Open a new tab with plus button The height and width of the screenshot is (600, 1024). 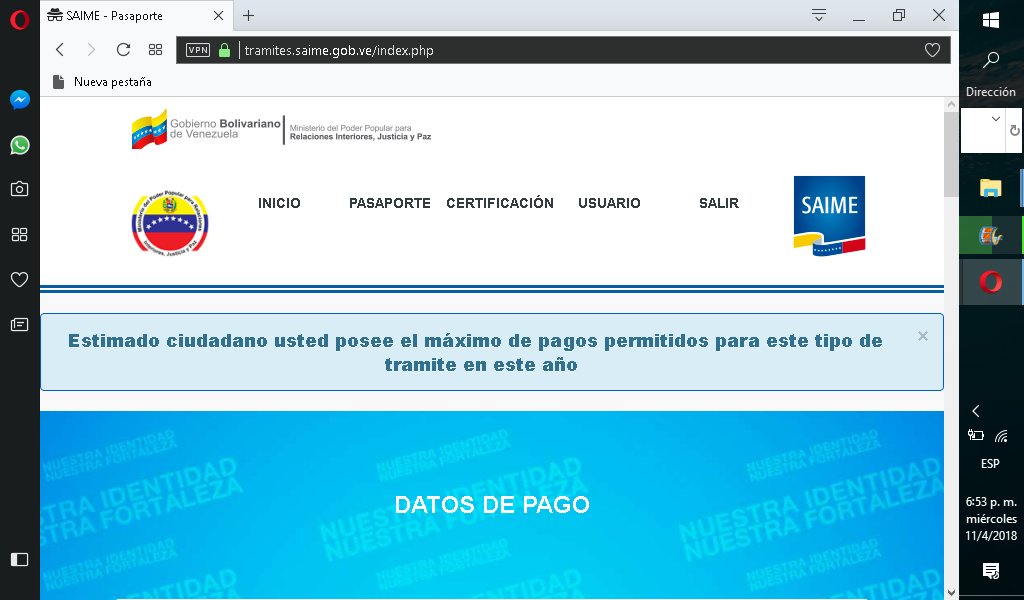pos(248,16)
